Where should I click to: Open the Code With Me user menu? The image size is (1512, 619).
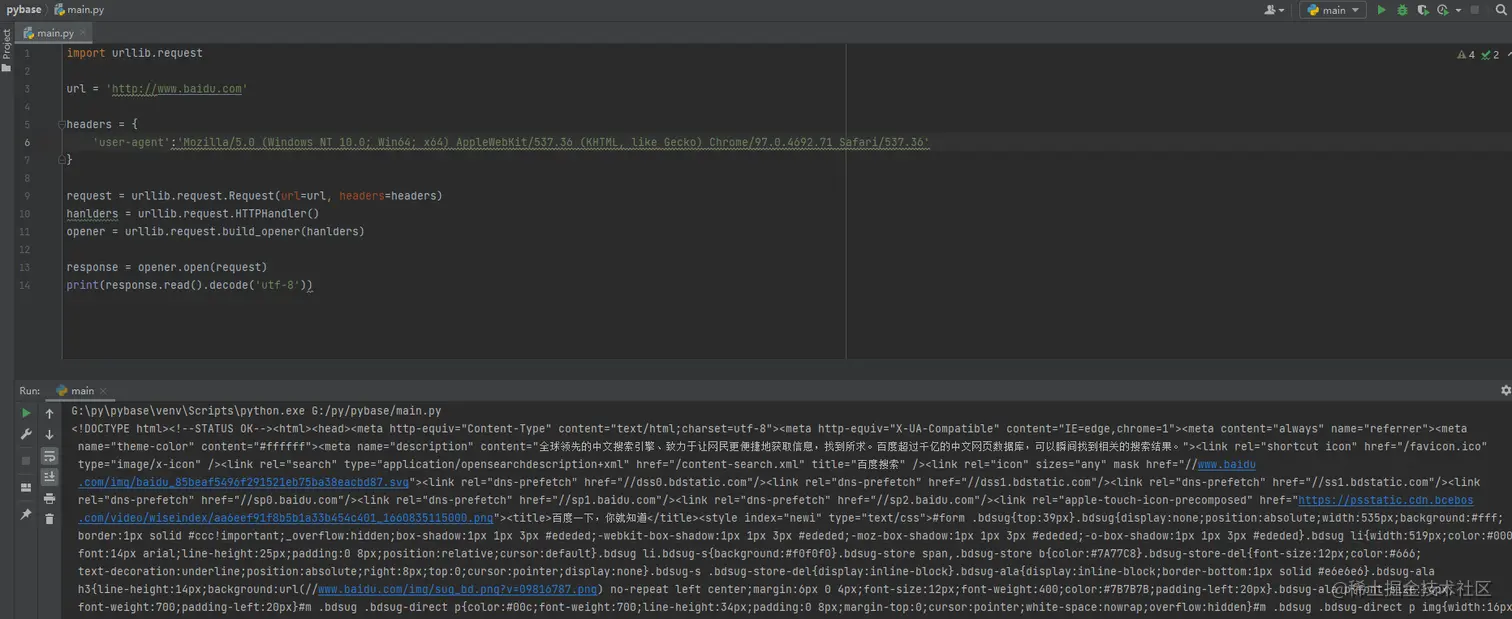[1274, 10]
